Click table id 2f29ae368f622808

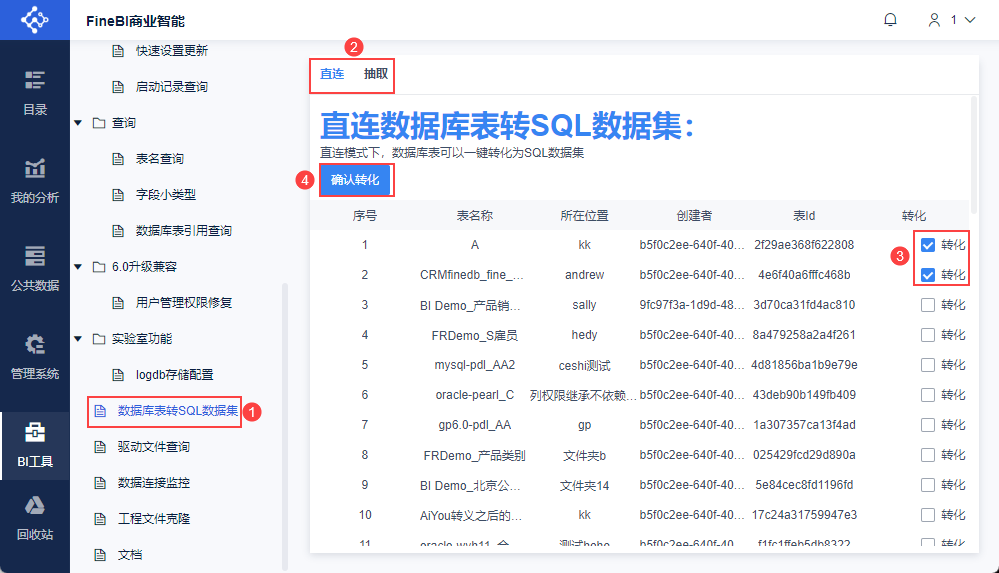point(804,245)
